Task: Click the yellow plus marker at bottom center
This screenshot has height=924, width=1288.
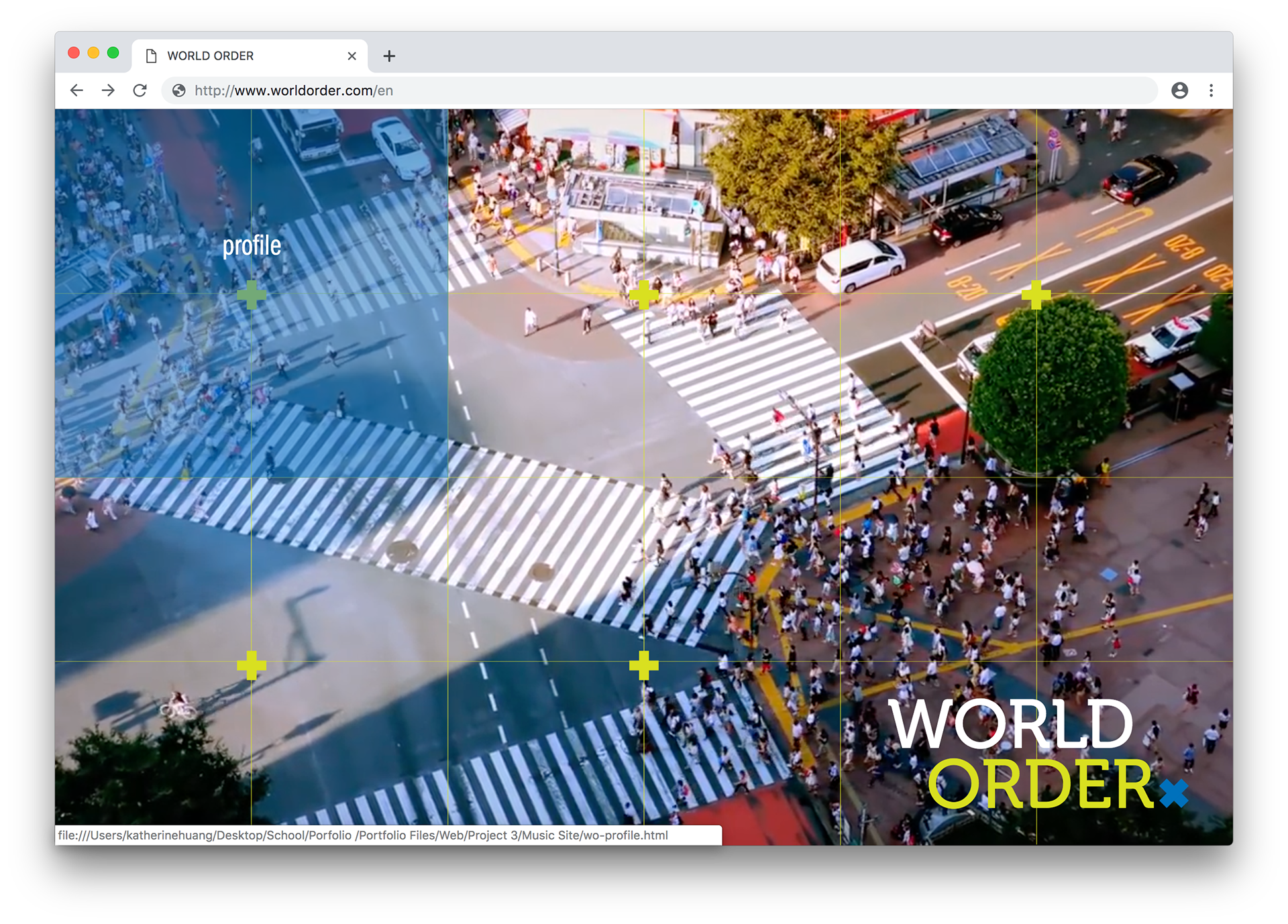Action: (x=644, y=665)
